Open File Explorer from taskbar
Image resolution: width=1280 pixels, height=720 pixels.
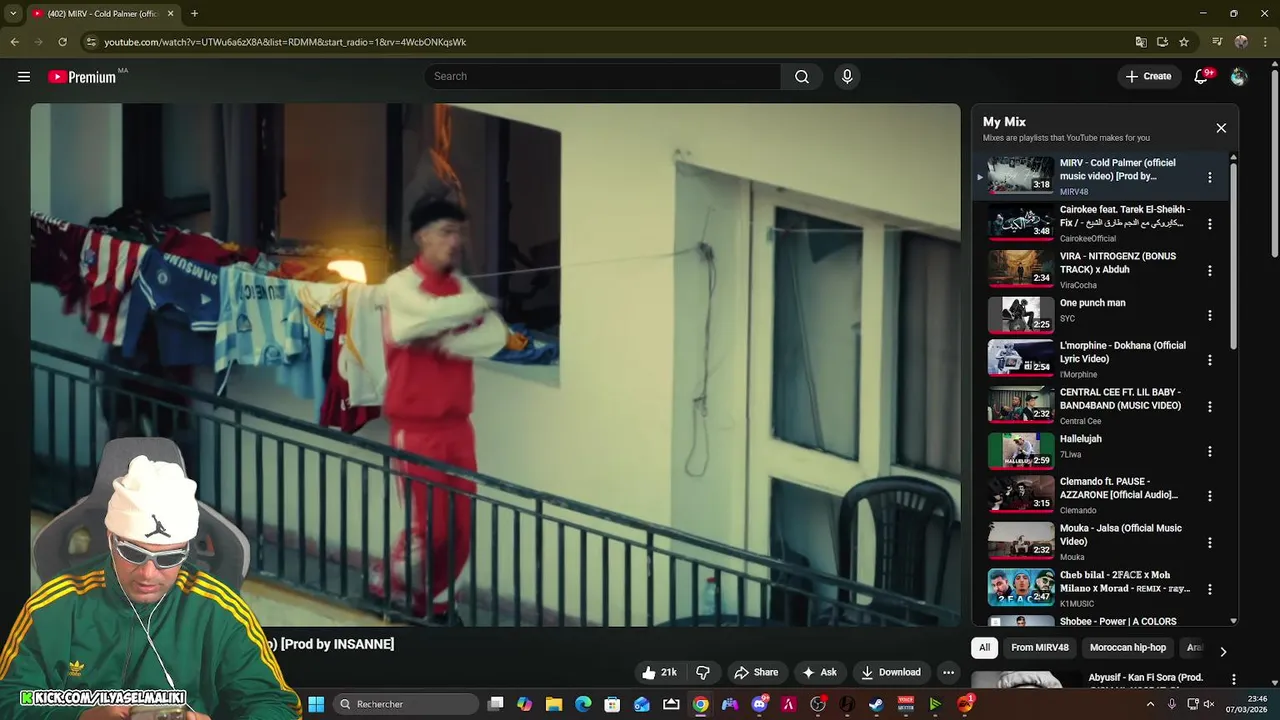click(x=554, y=704)
